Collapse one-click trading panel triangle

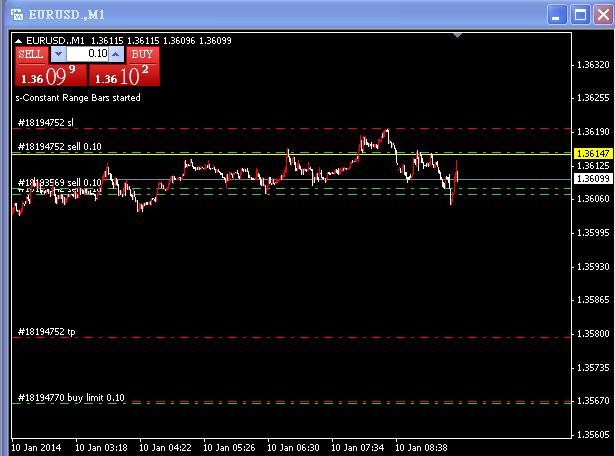point(18,40)
